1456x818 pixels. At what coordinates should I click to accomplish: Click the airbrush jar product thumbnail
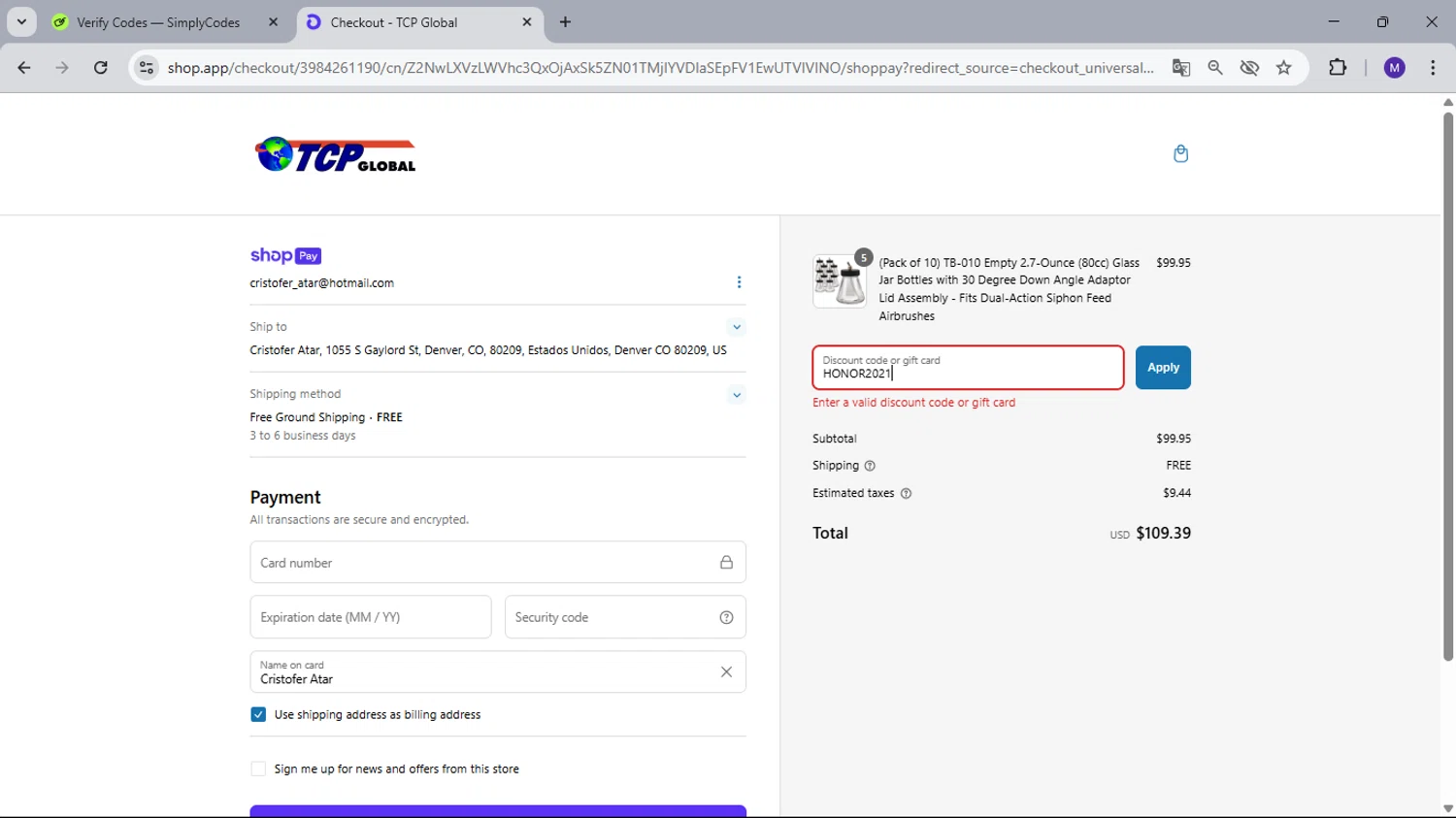[x=840, y=281]
